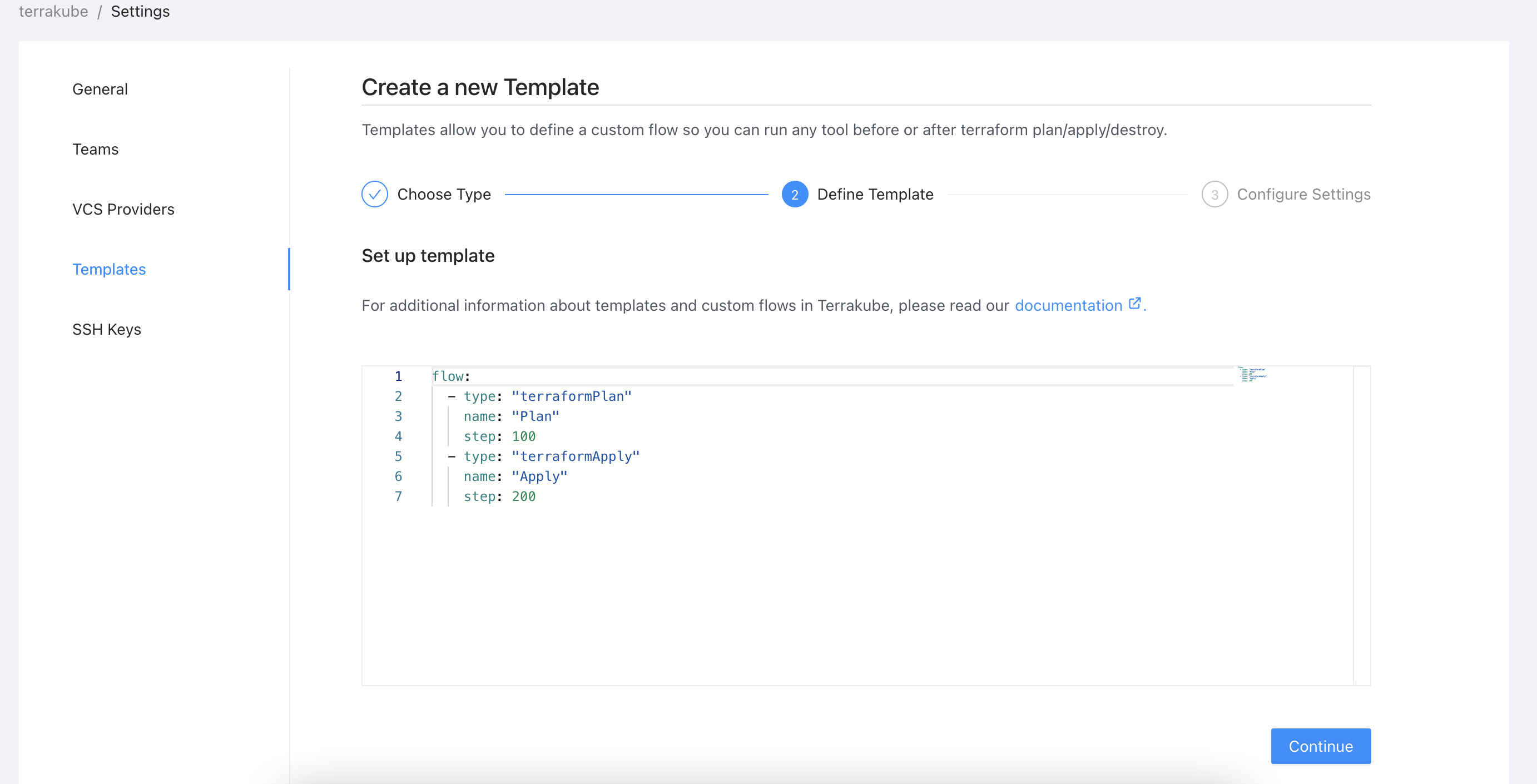Image resolution: width=1537 pixels, height=784 pixels.
Task: Open SSH Keys settings
Action: pos(107,329)
